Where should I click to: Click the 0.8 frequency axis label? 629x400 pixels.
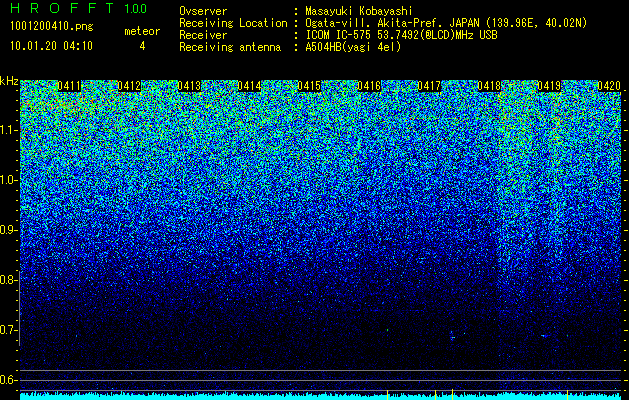click(7, 280)
